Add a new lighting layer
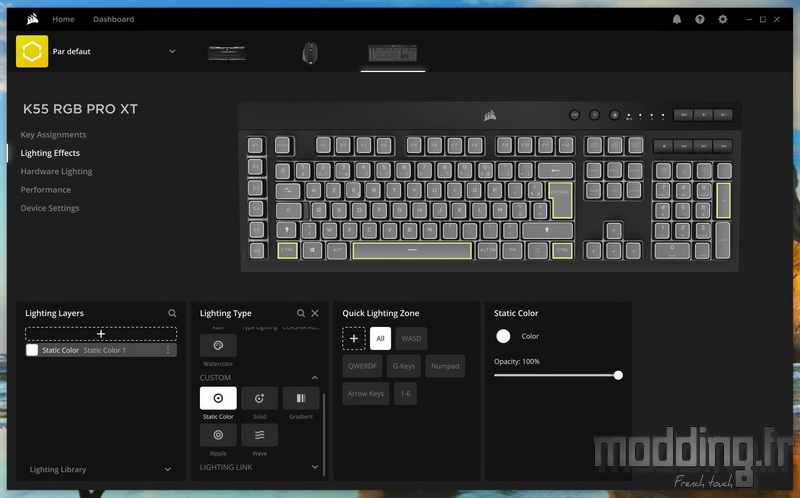The width and height of the screenshot is (800, 498). (101, 334)
